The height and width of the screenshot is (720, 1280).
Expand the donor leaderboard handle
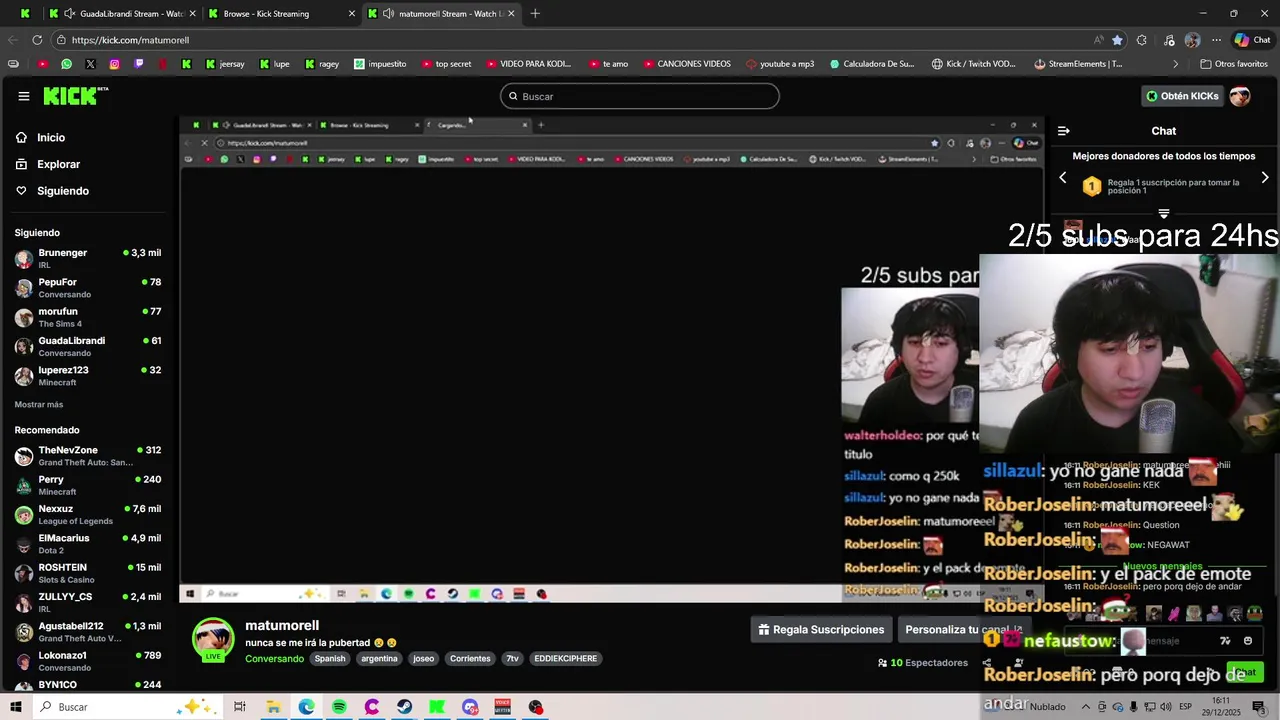coord(1163,213)
